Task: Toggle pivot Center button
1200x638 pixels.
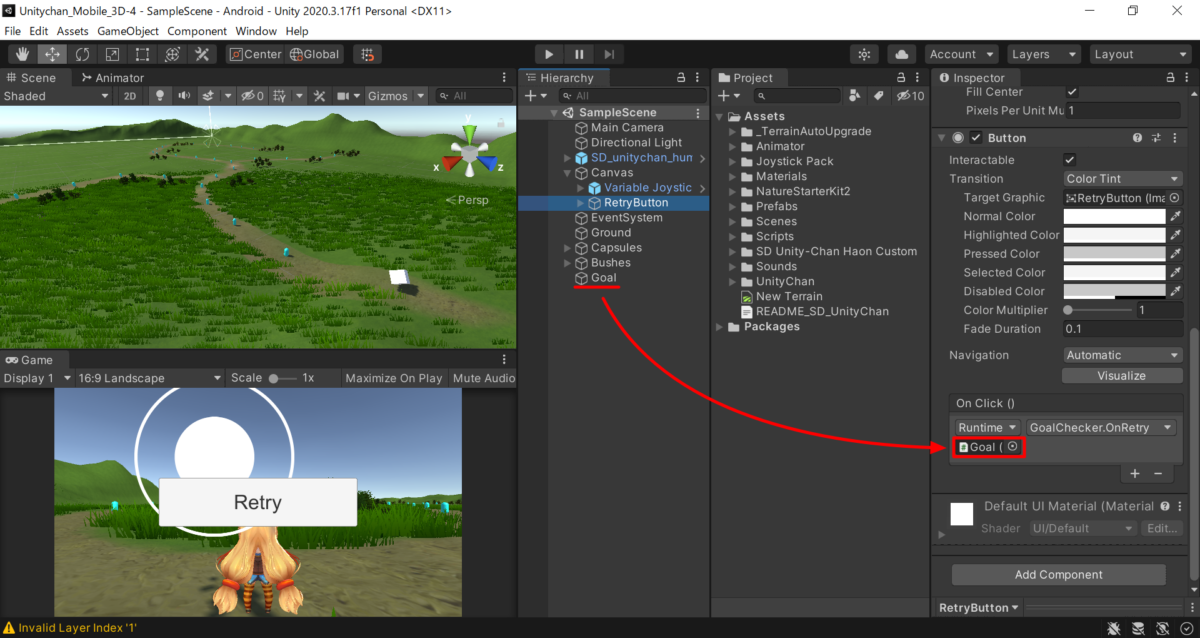Action: point(255,54)
